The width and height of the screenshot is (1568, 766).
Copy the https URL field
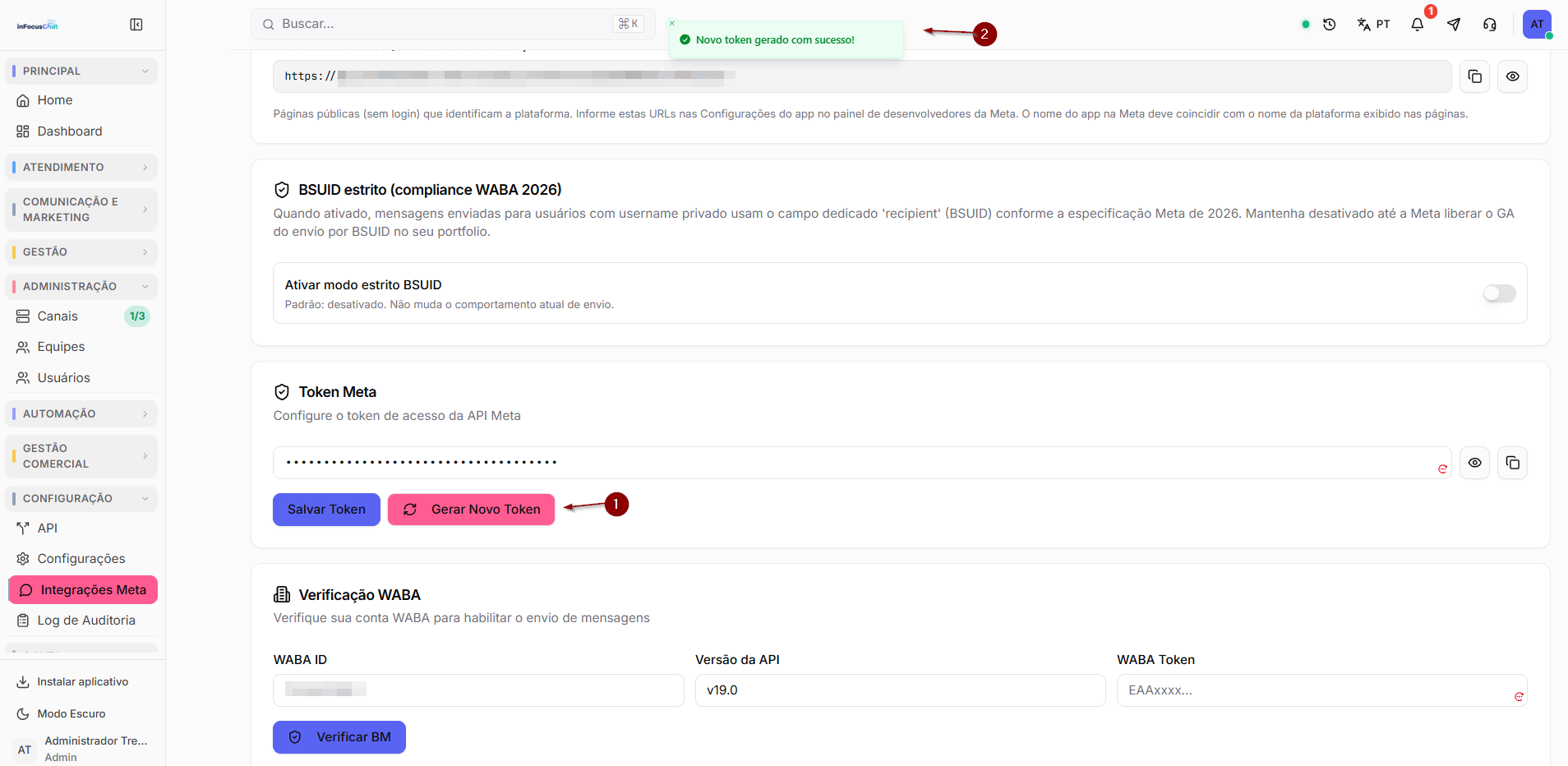(x=1475, y=76)
